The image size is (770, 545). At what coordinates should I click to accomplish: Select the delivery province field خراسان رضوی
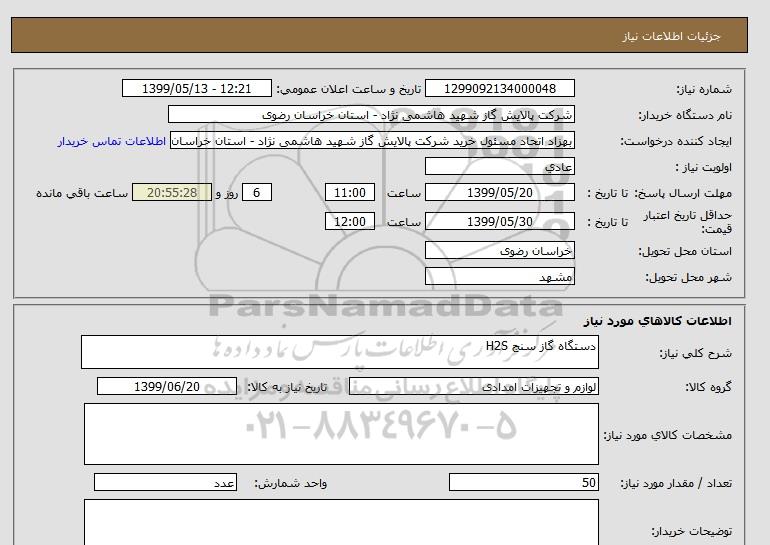[x=499, y=250]
